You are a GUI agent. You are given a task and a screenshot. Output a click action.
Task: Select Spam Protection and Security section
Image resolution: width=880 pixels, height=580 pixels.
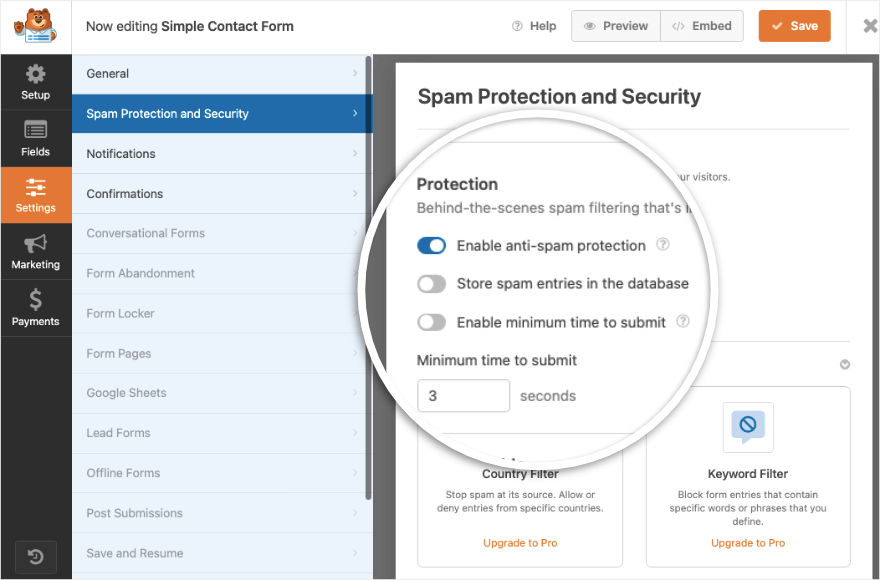(222, 113)
